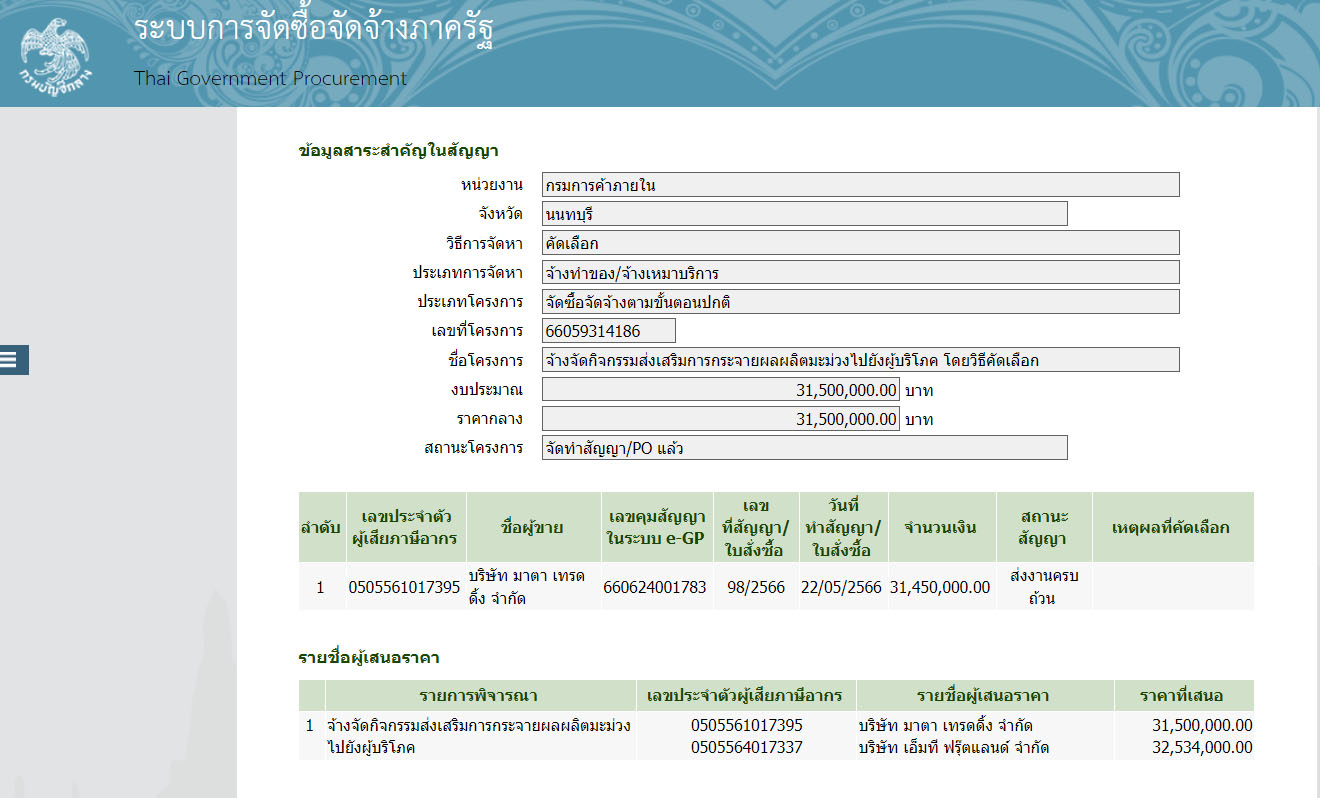
Task: Click contract number 660624001783 cell
Action: (655, 587)
